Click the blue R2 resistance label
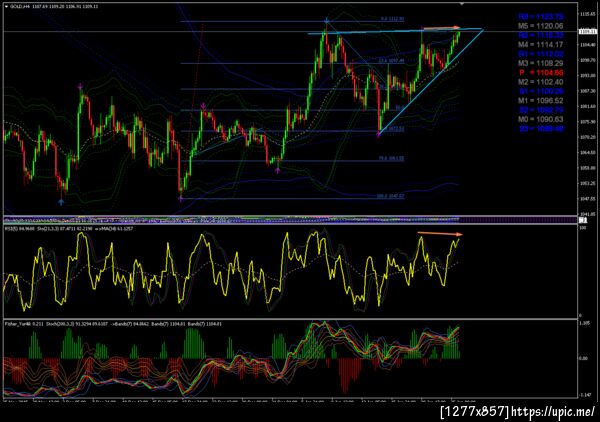This screenshot has width=600, height=422. coord(541,35)
